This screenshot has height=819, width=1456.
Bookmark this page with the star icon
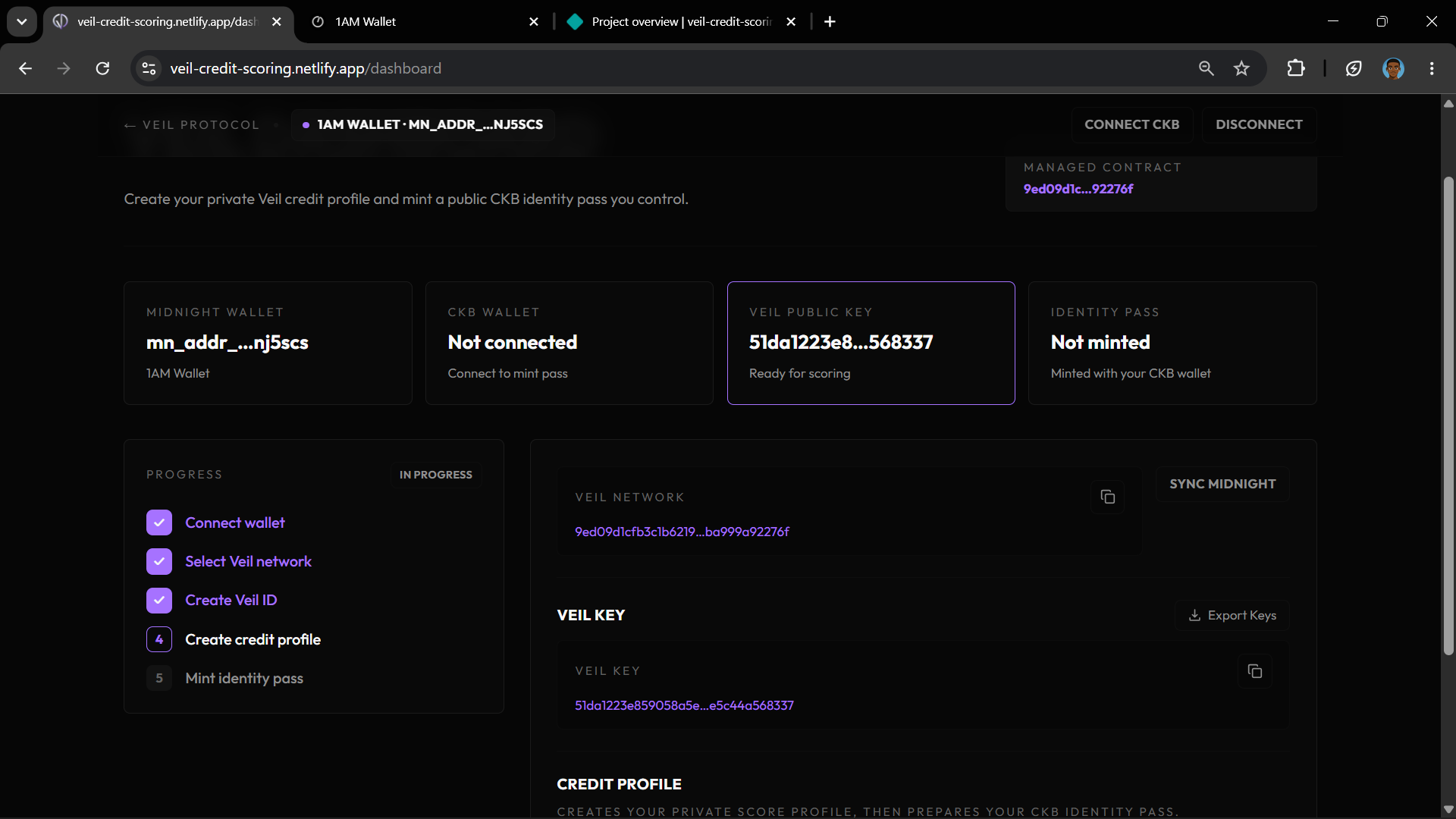(x=1241, y=68)
